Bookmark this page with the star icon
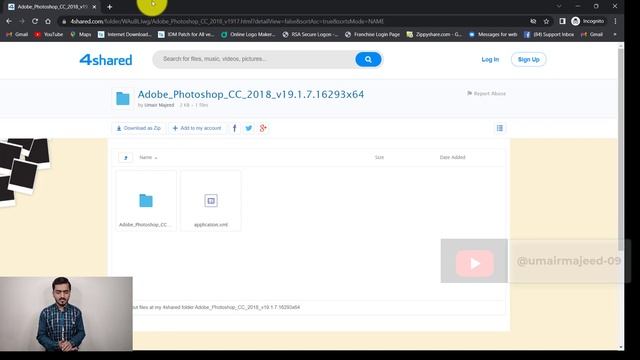640x360 pixels. coord(546,21)
